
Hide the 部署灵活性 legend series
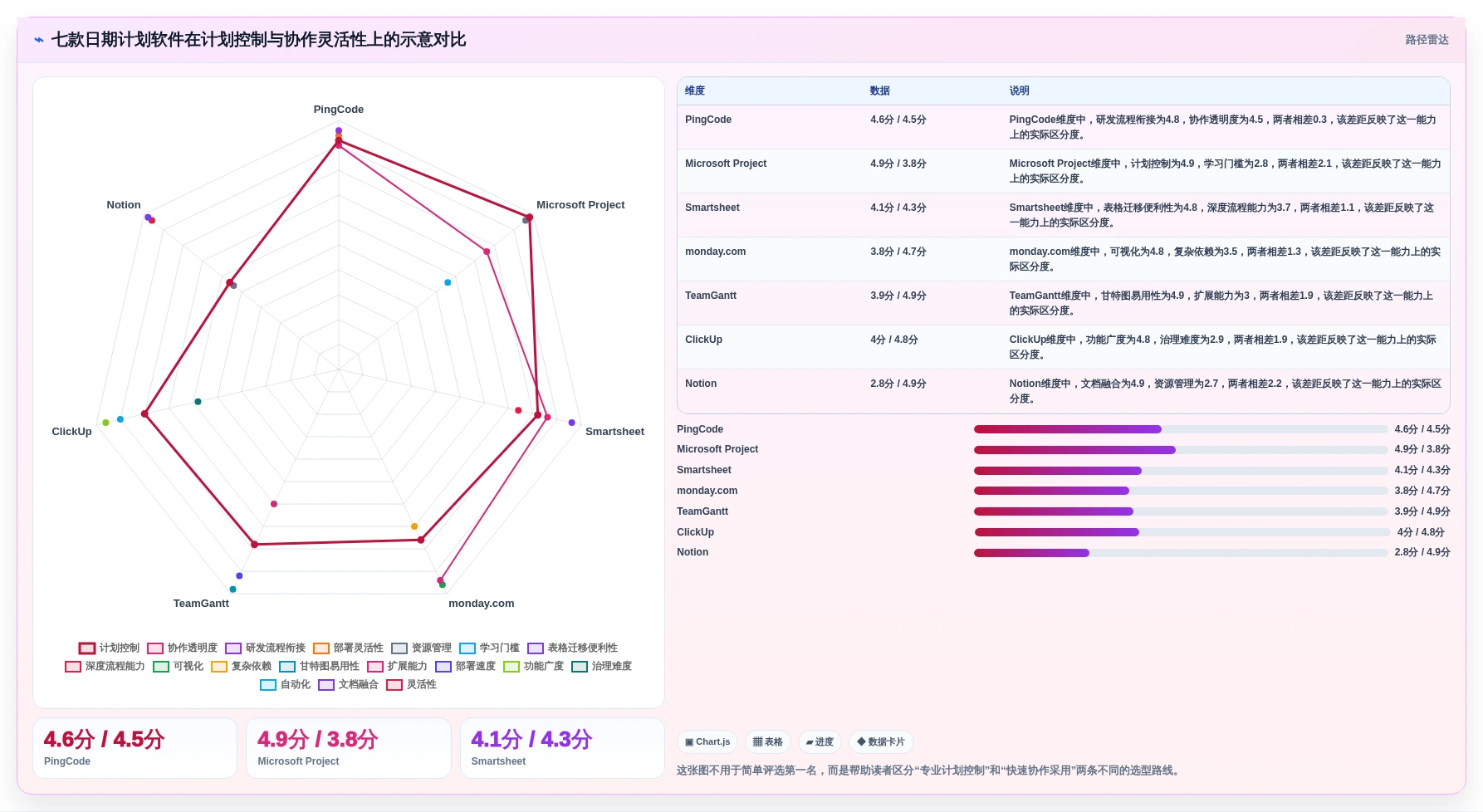click(349, 648)
